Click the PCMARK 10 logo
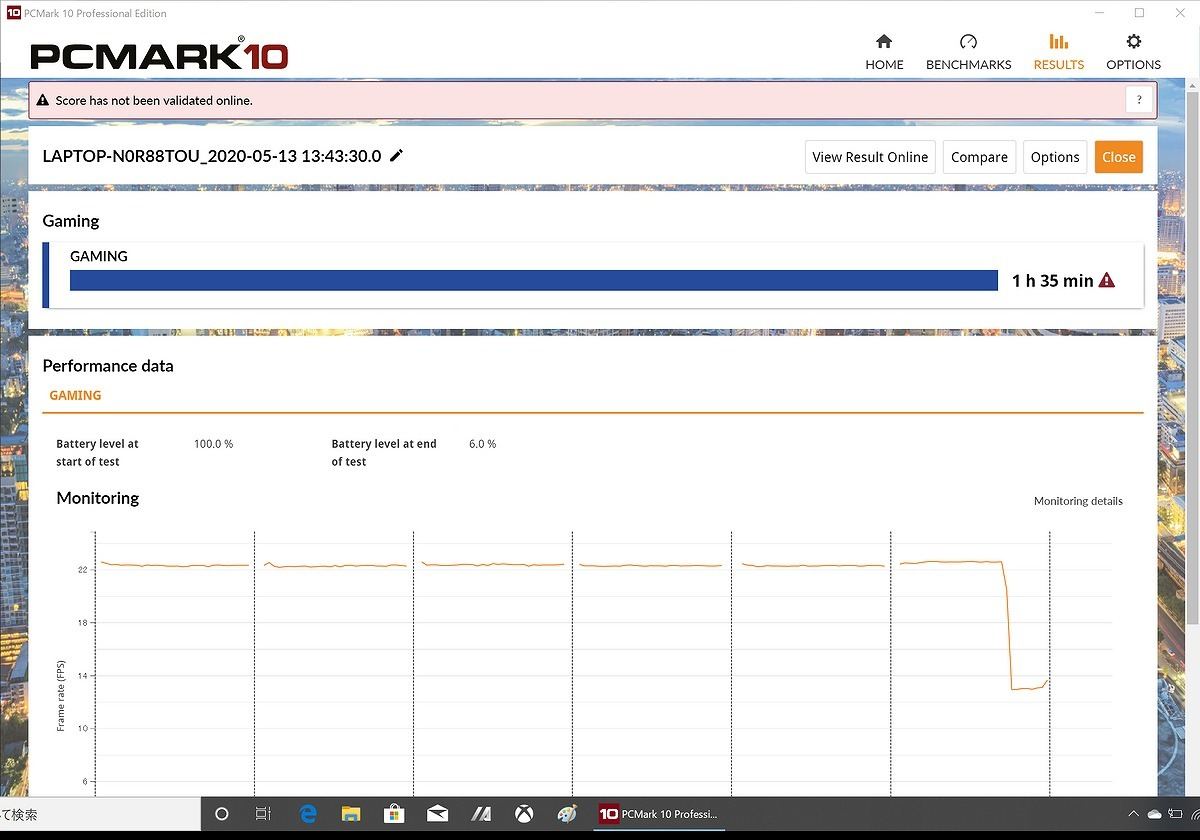 (159, 55)
